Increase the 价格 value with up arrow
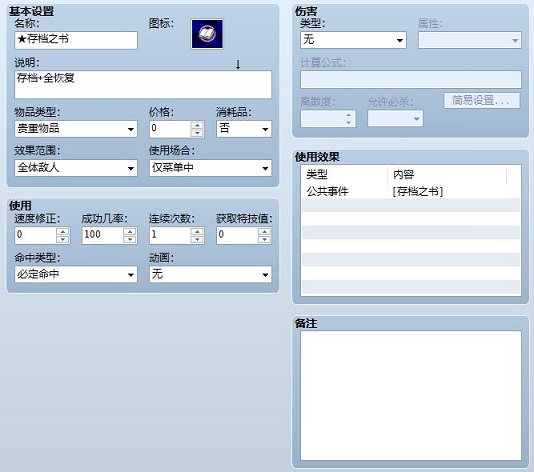This screenshot has height=472, width=534. coord(197,125)
